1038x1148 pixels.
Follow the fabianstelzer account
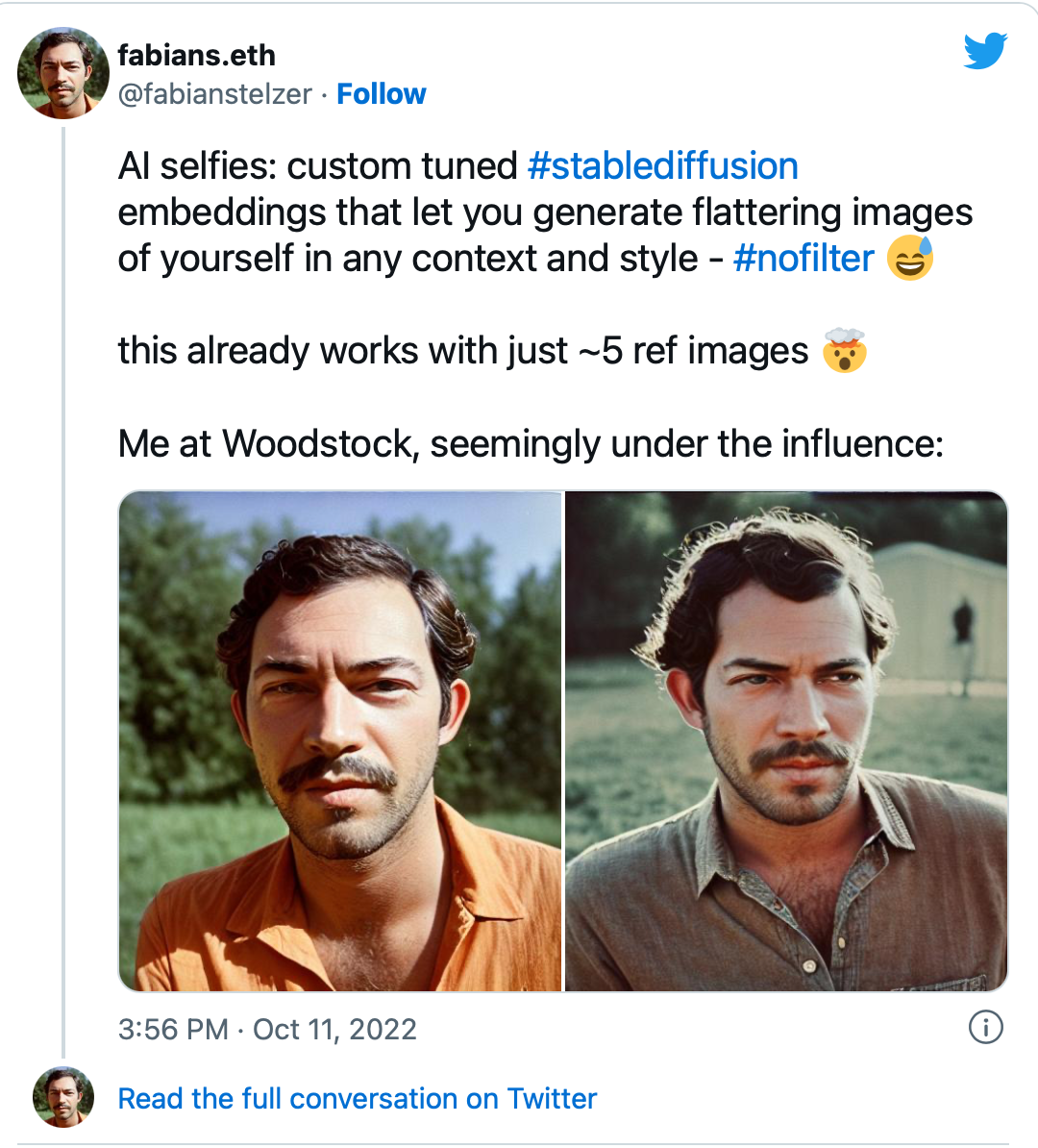[381, 94]
